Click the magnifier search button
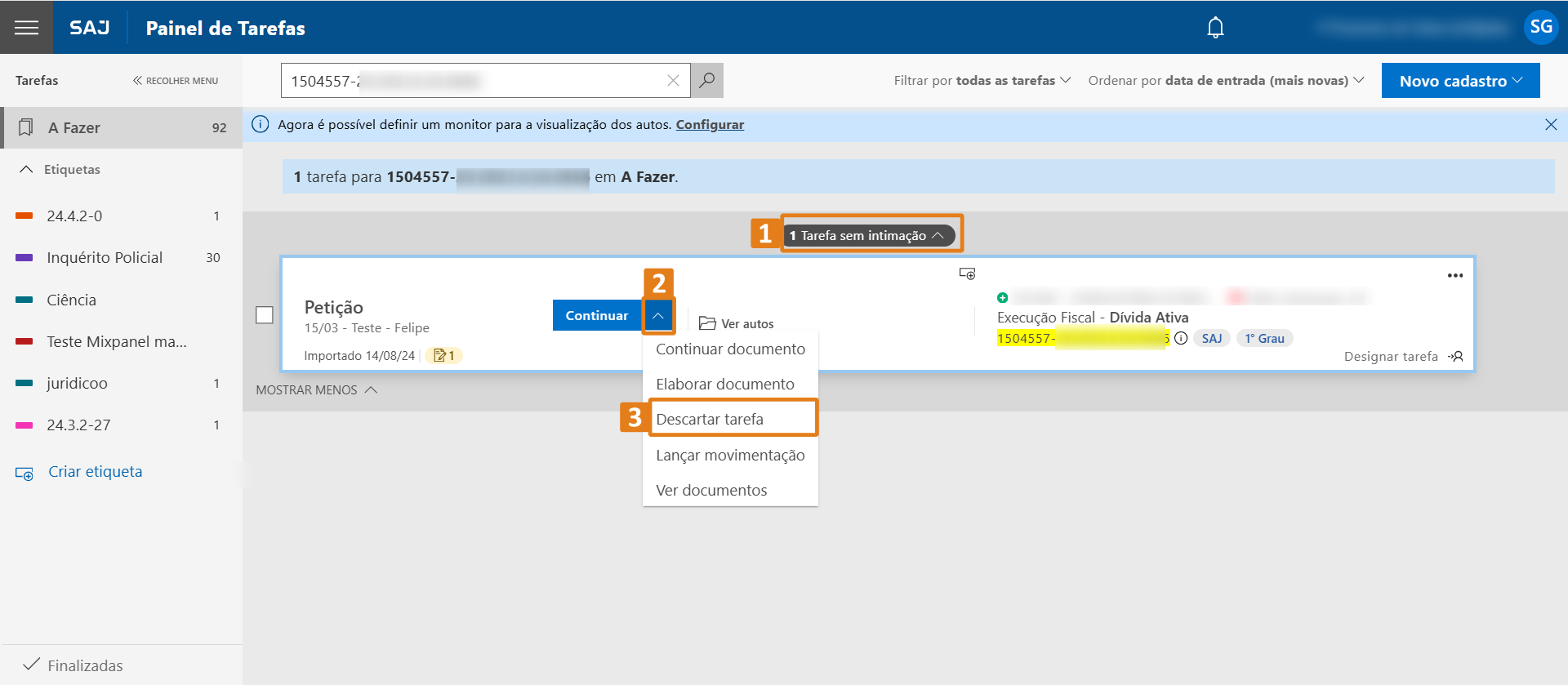This screenshot has width=1568, height=685. coord(707,80)
